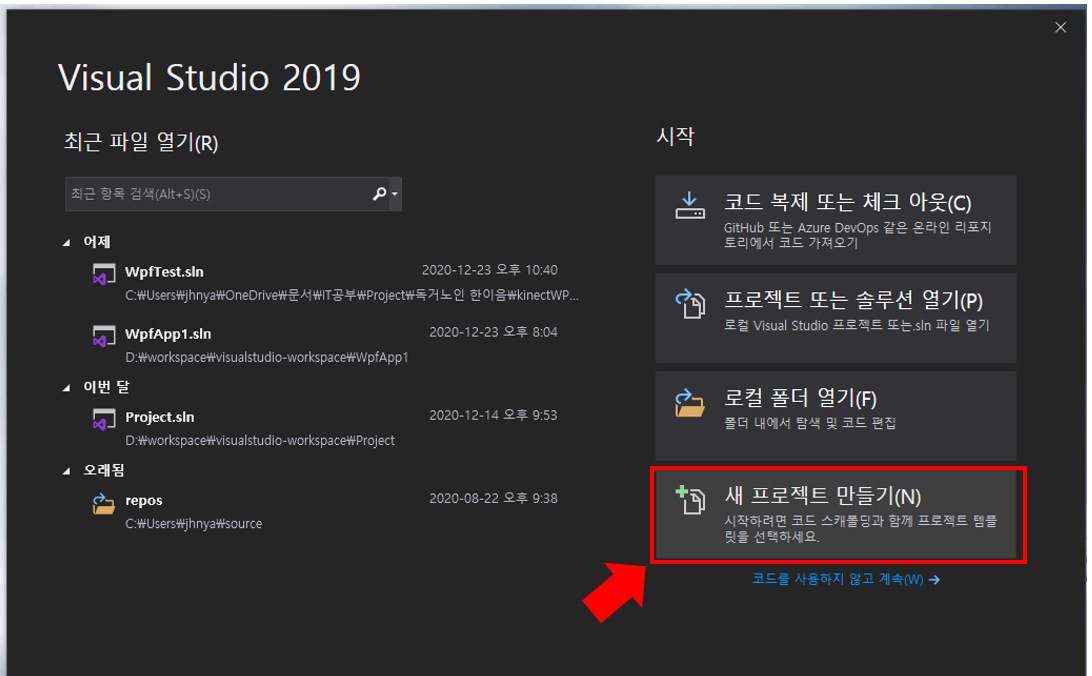
Task: Click the path D:\workspace\visualstudio-workspace\Project
Action: pos(260,441)
